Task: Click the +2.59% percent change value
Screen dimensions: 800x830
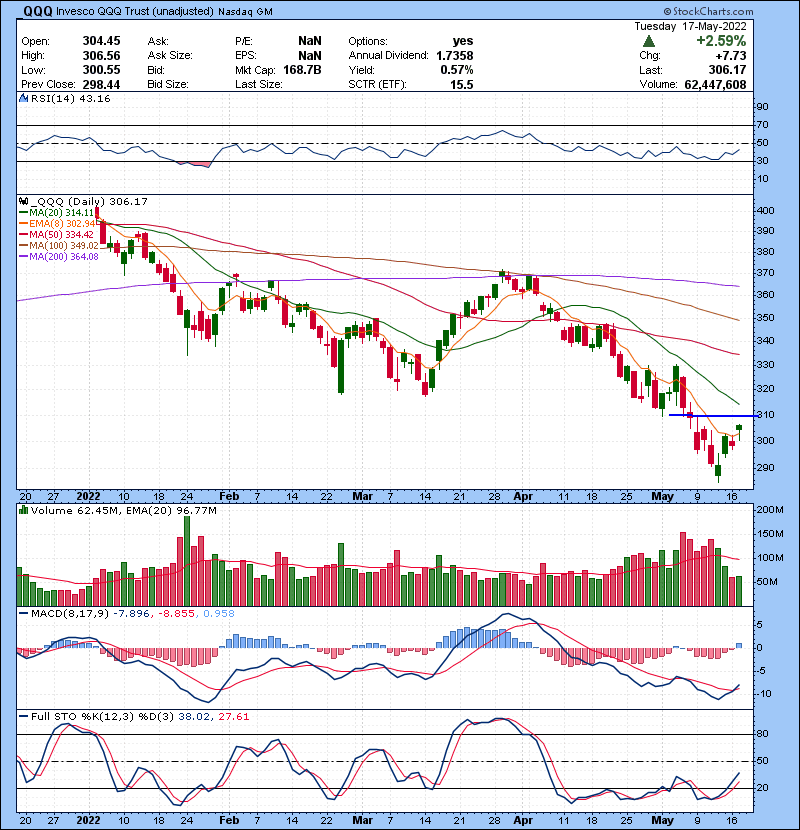Action: pos(721,41)
